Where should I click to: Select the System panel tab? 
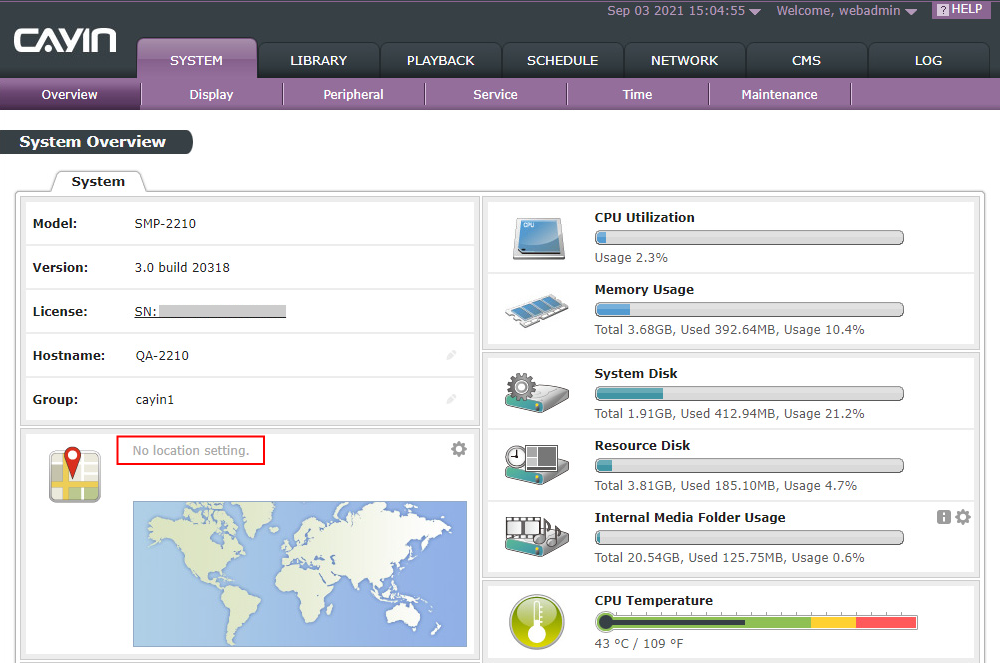98,182
